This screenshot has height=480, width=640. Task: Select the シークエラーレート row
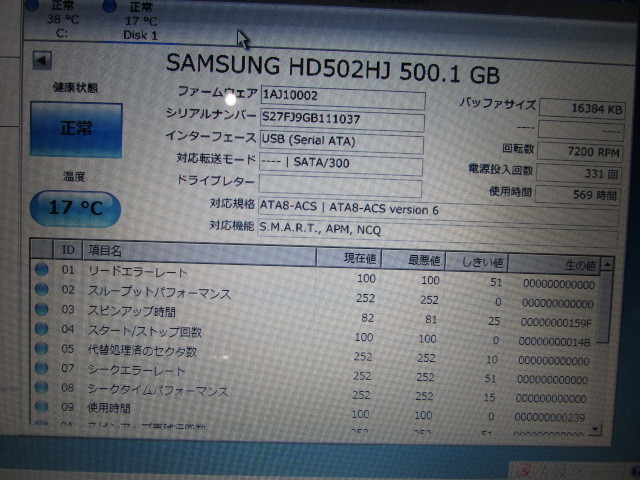(311, 373)
